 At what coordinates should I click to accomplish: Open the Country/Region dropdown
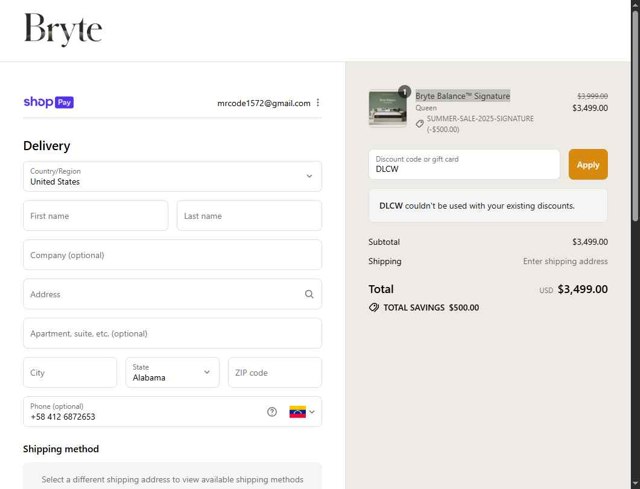[172, 176]
